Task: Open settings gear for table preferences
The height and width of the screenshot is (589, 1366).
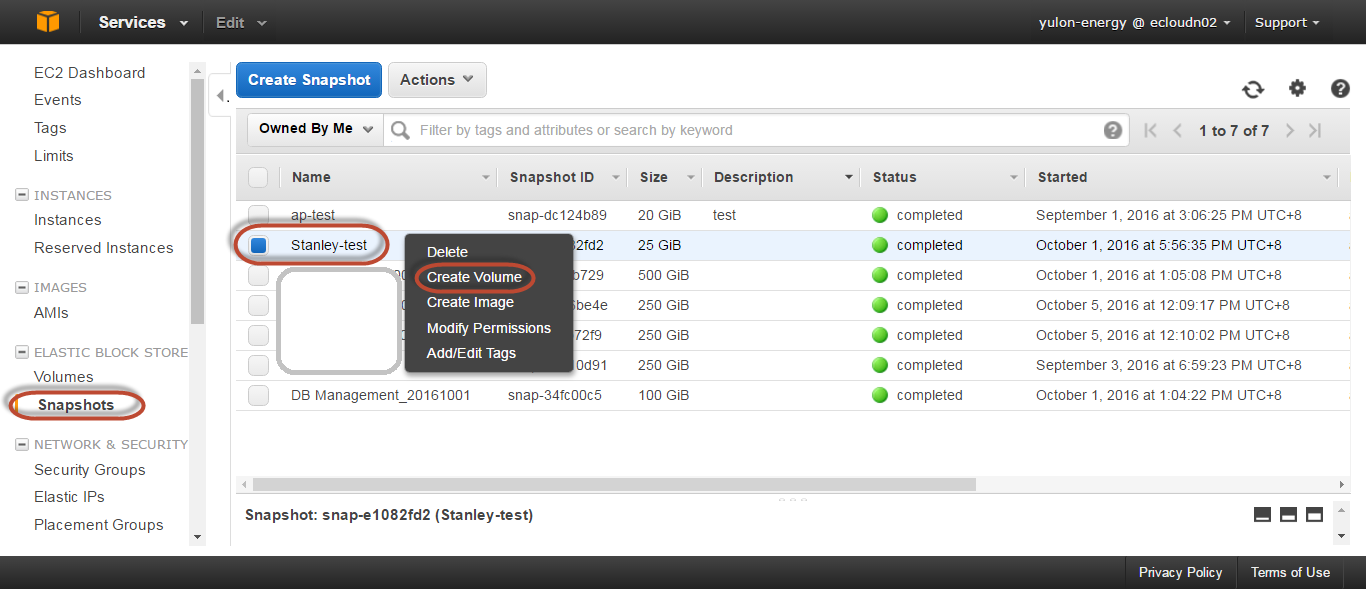Action: [x=1297, y=88]
